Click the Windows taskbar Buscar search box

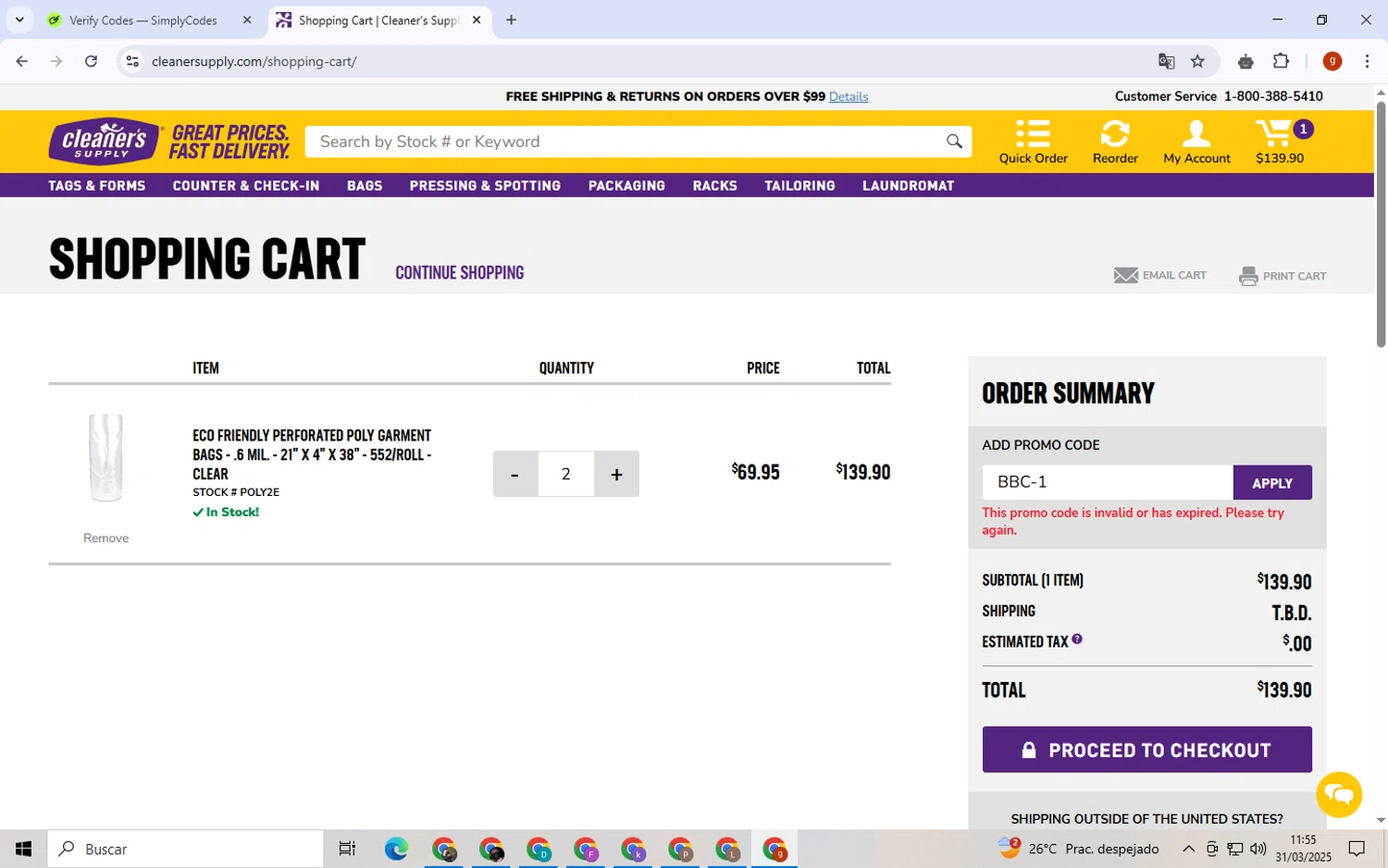click(185, 849)
